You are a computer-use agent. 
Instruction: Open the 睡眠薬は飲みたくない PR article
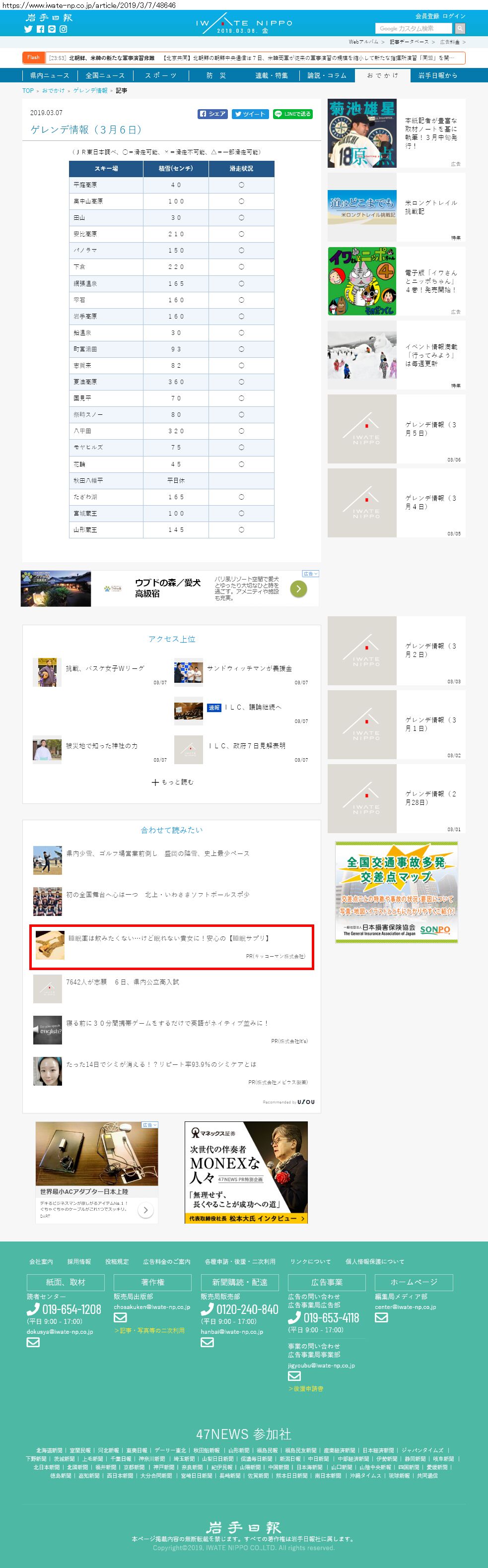172,947
